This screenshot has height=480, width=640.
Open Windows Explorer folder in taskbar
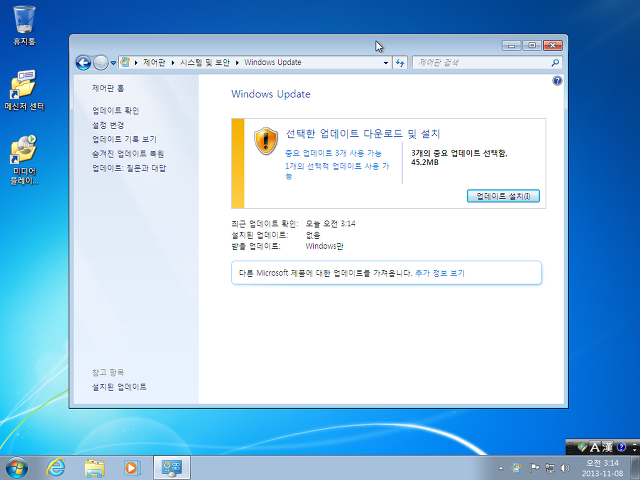(x=94, y=468)
